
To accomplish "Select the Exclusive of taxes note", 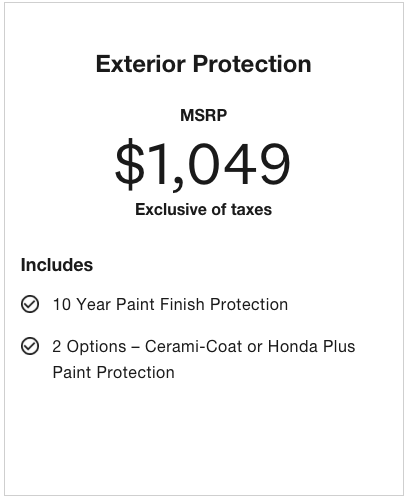I will (204, 210).
